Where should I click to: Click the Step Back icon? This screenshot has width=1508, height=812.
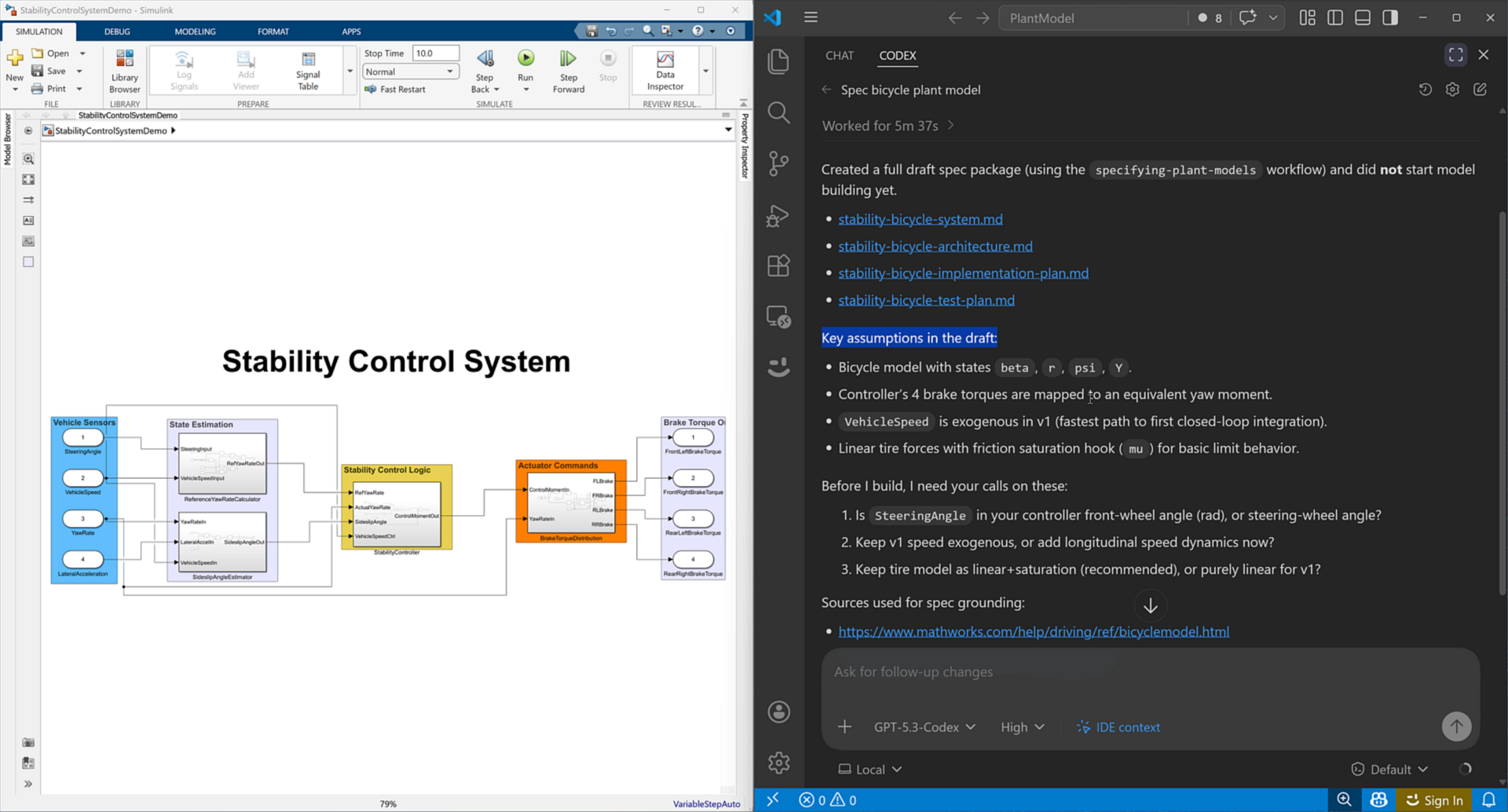[x=485, y=59]
